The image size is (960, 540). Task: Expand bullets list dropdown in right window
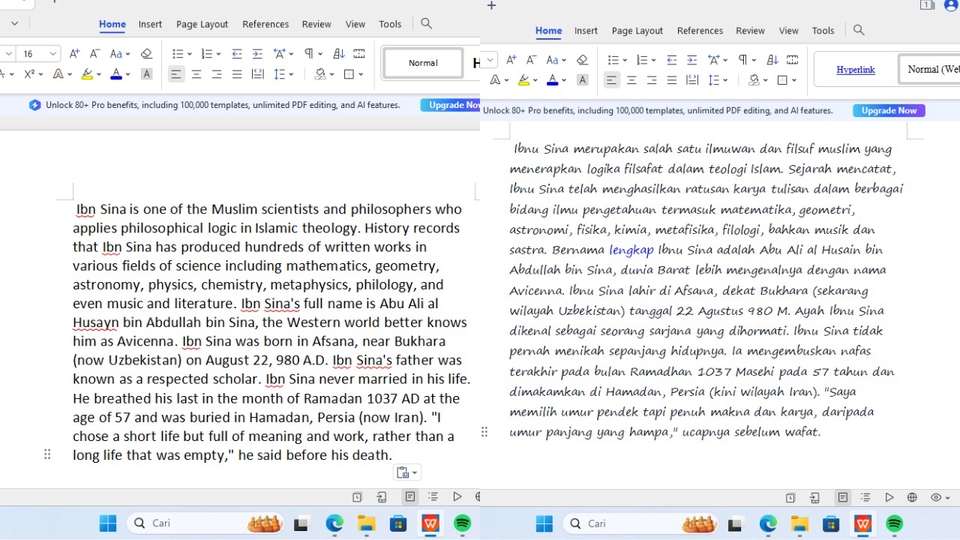(x=624, y=60)
